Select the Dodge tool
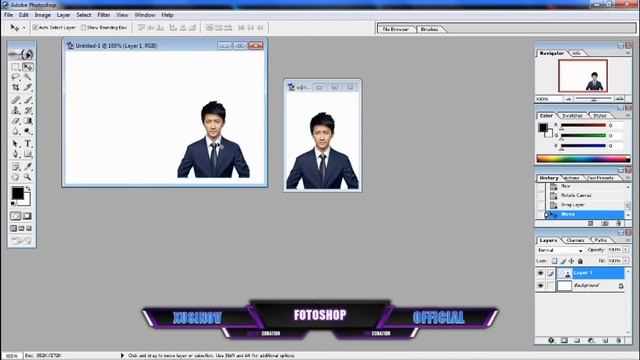This screenshot has height=360, width=640. point(27,131)
